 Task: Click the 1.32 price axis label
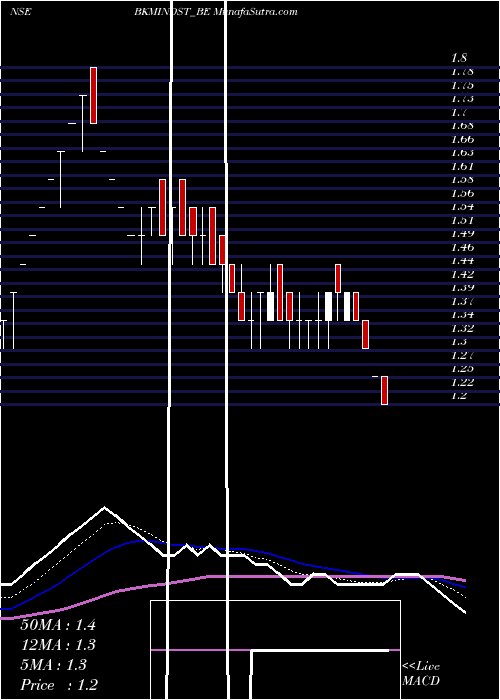pos(462,328)
